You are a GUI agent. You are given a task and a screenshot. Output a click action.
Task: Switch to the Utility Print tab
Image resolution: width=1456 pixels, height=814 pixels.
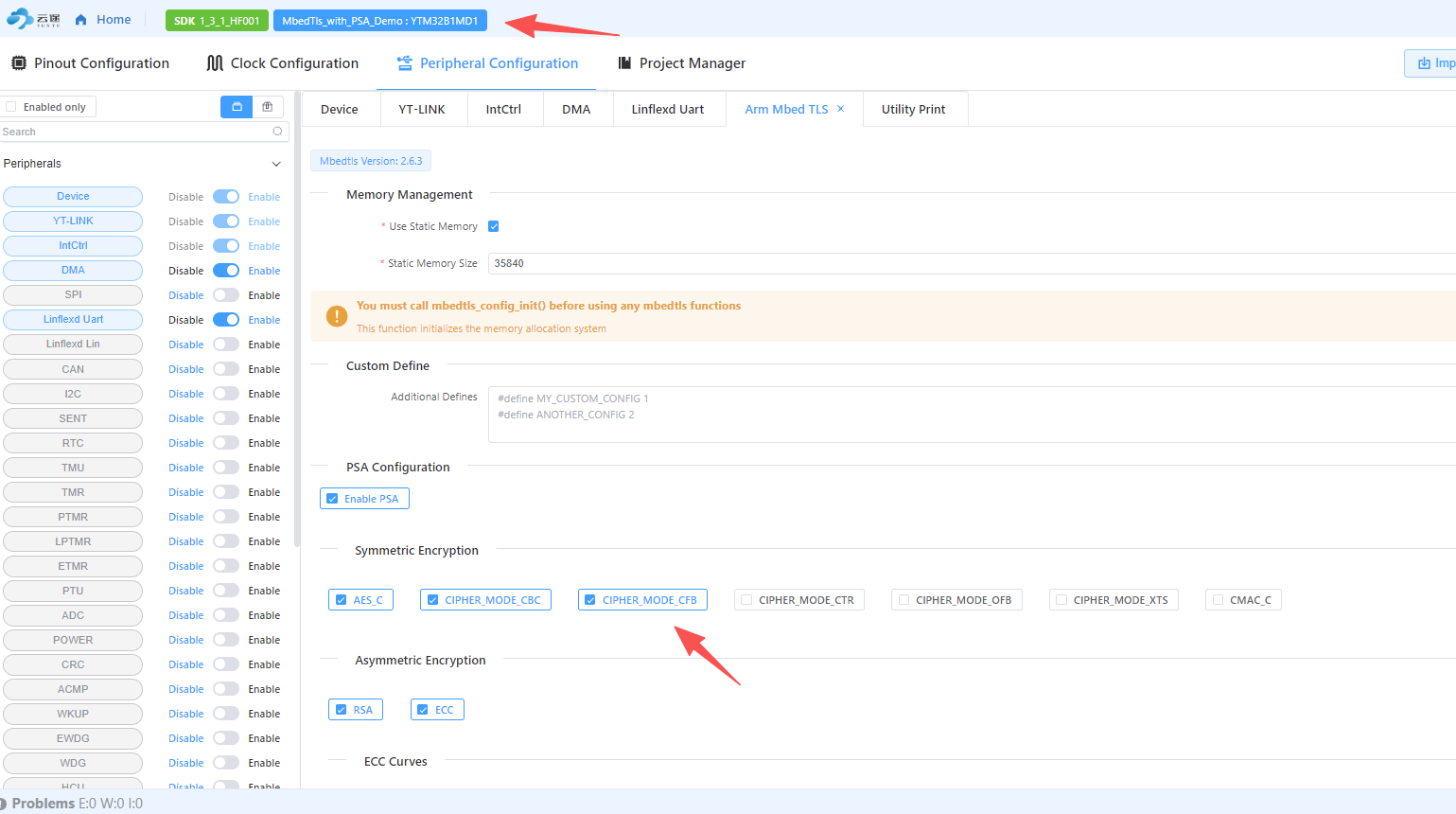pyautogui.click(x=913, y=109)
